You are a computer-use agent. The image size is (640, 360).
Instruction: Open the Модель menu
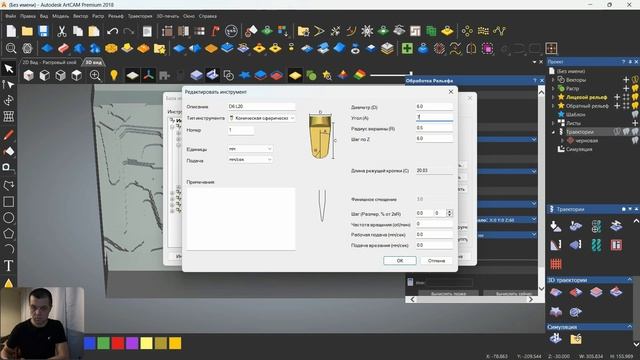60,16
